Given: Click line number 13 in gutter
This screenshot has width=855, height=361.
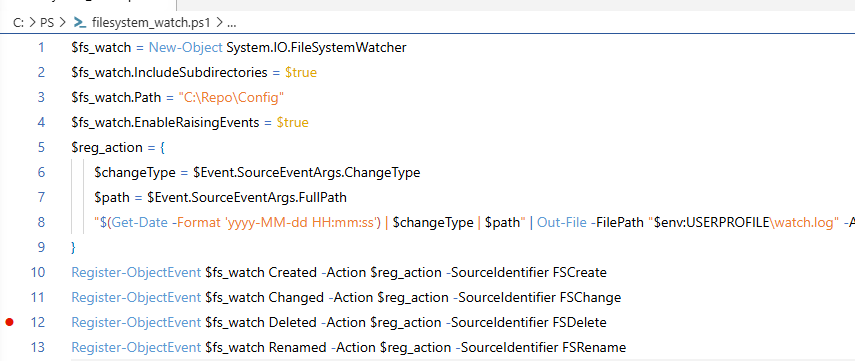Looking at the screenshot, I should (38, 347).
